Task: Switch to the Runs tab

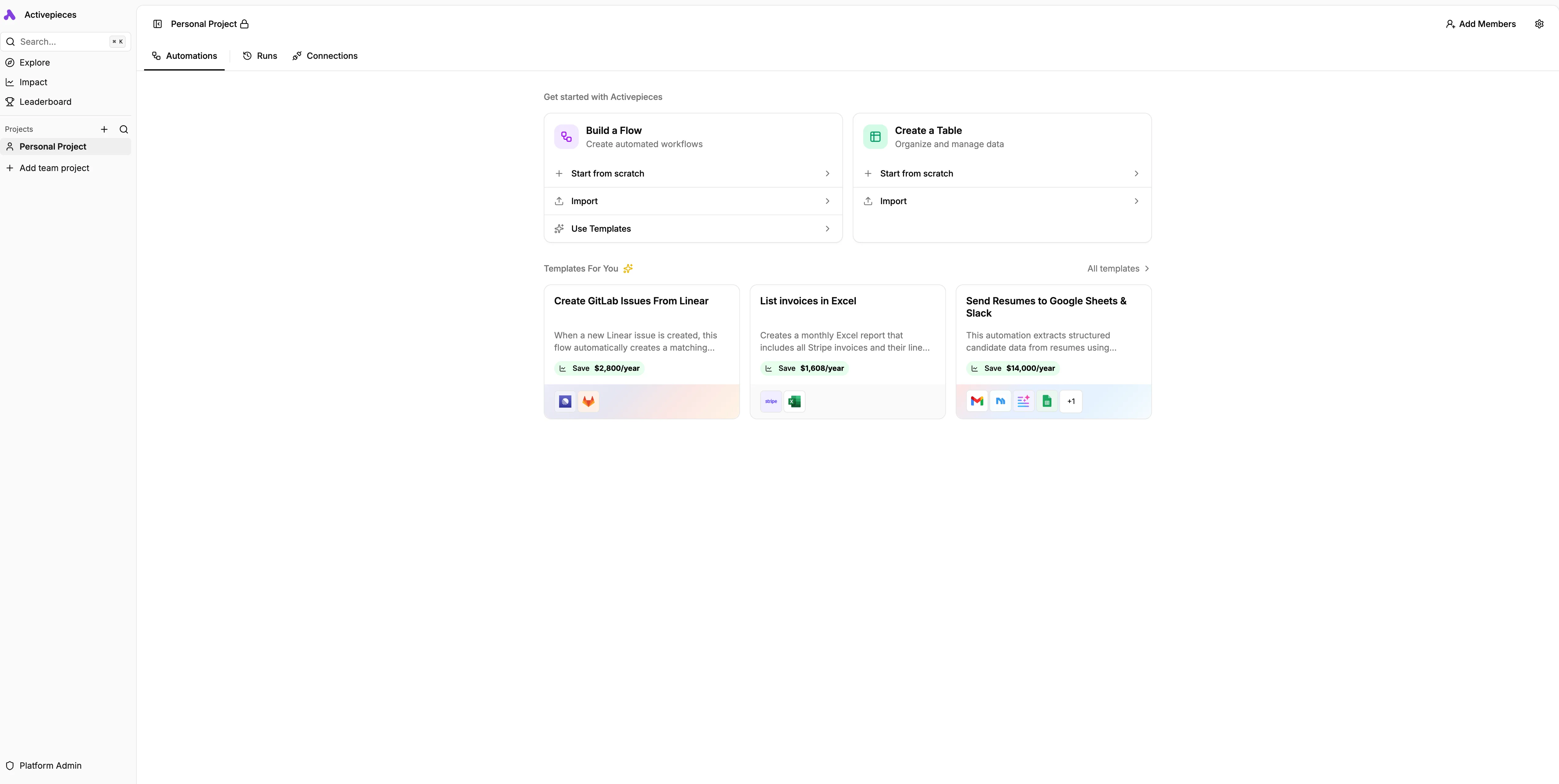Action: (260, 56)
